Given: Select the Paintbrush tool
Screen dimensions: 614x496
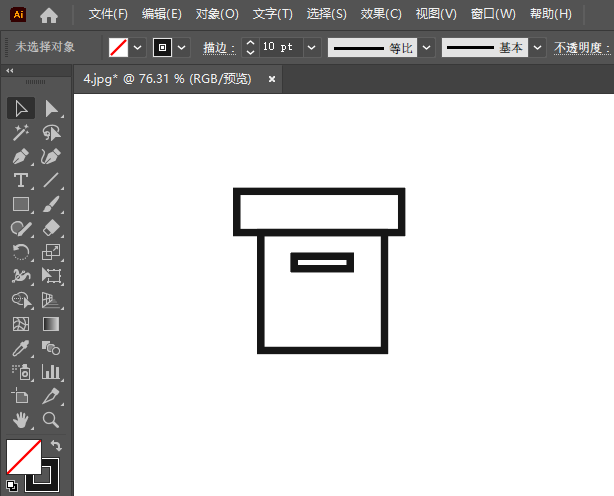Looking at the screenshot, I should coord(51,204).
